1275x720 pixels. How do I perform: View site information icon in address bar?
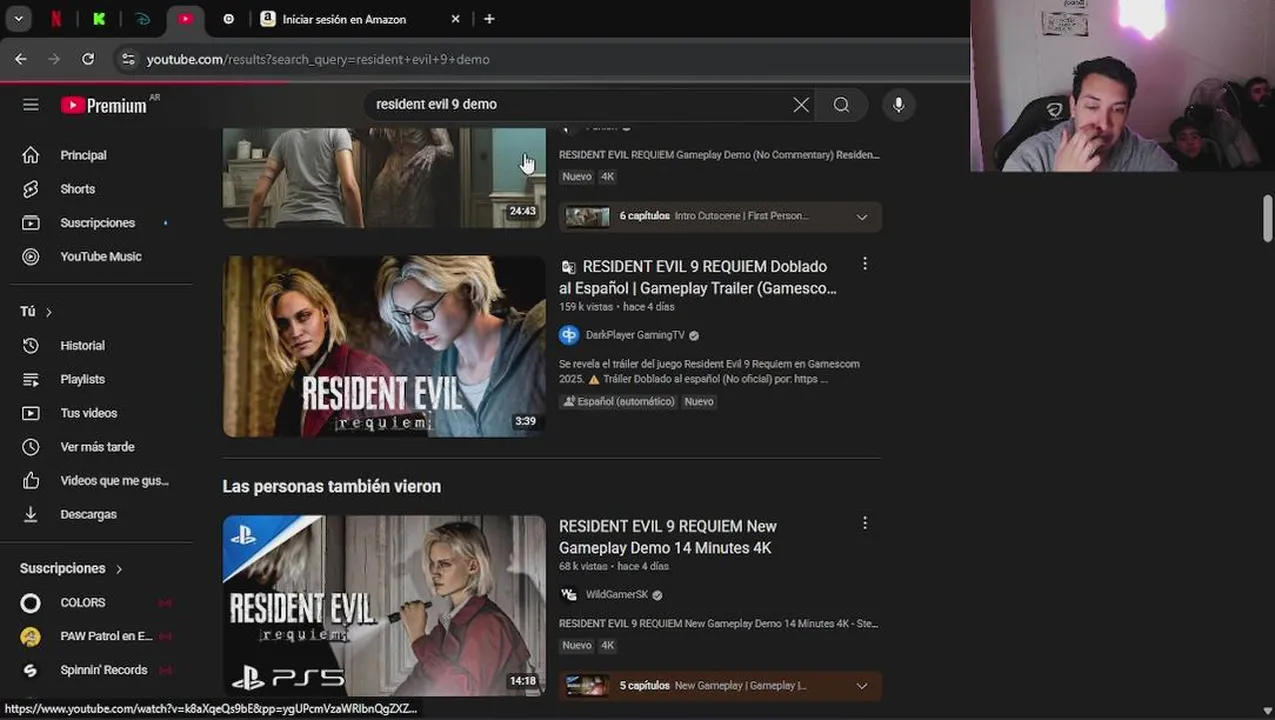point(127,59)
